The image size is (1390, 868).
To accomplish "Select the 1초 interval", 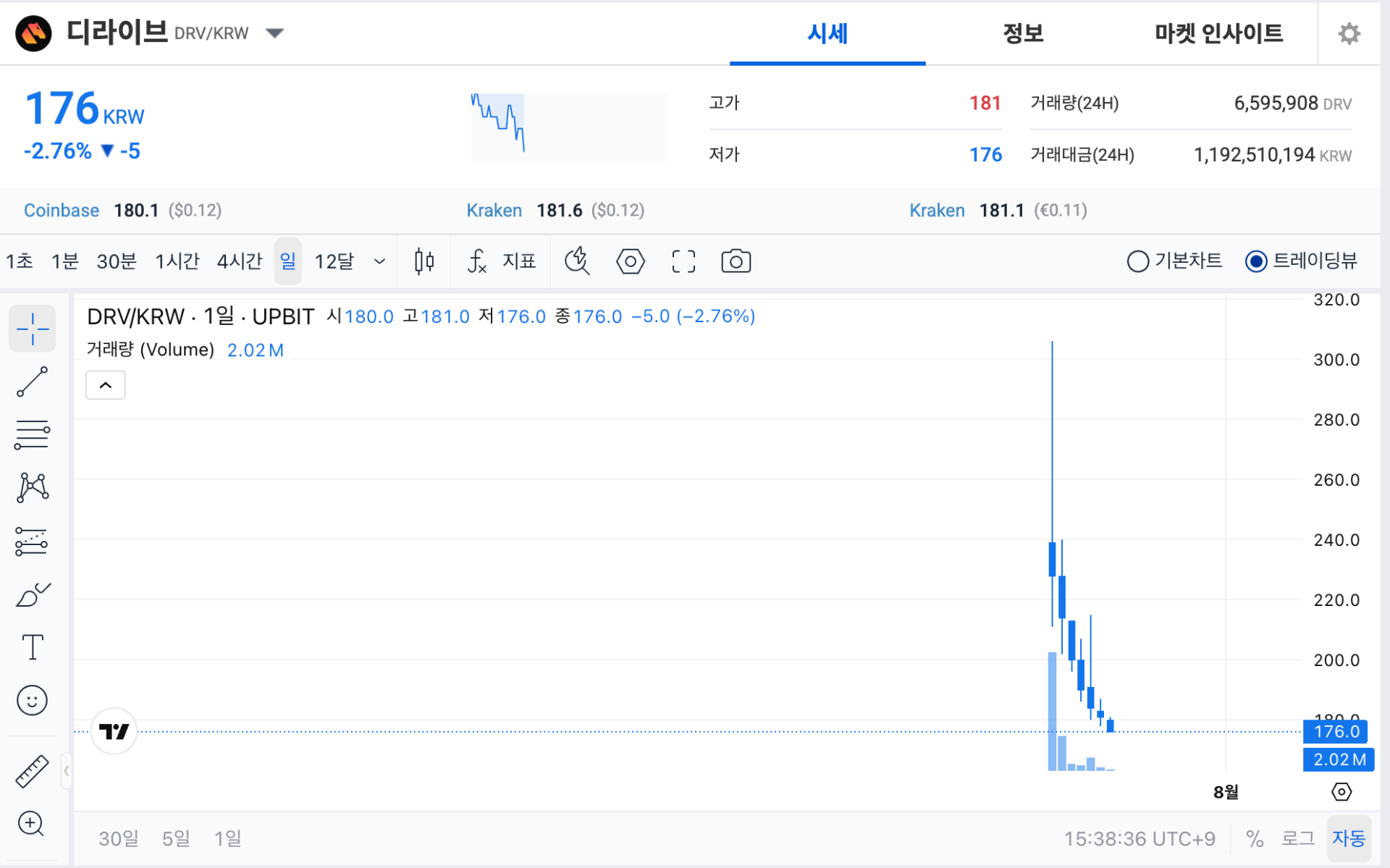I will tap(20, 261).
